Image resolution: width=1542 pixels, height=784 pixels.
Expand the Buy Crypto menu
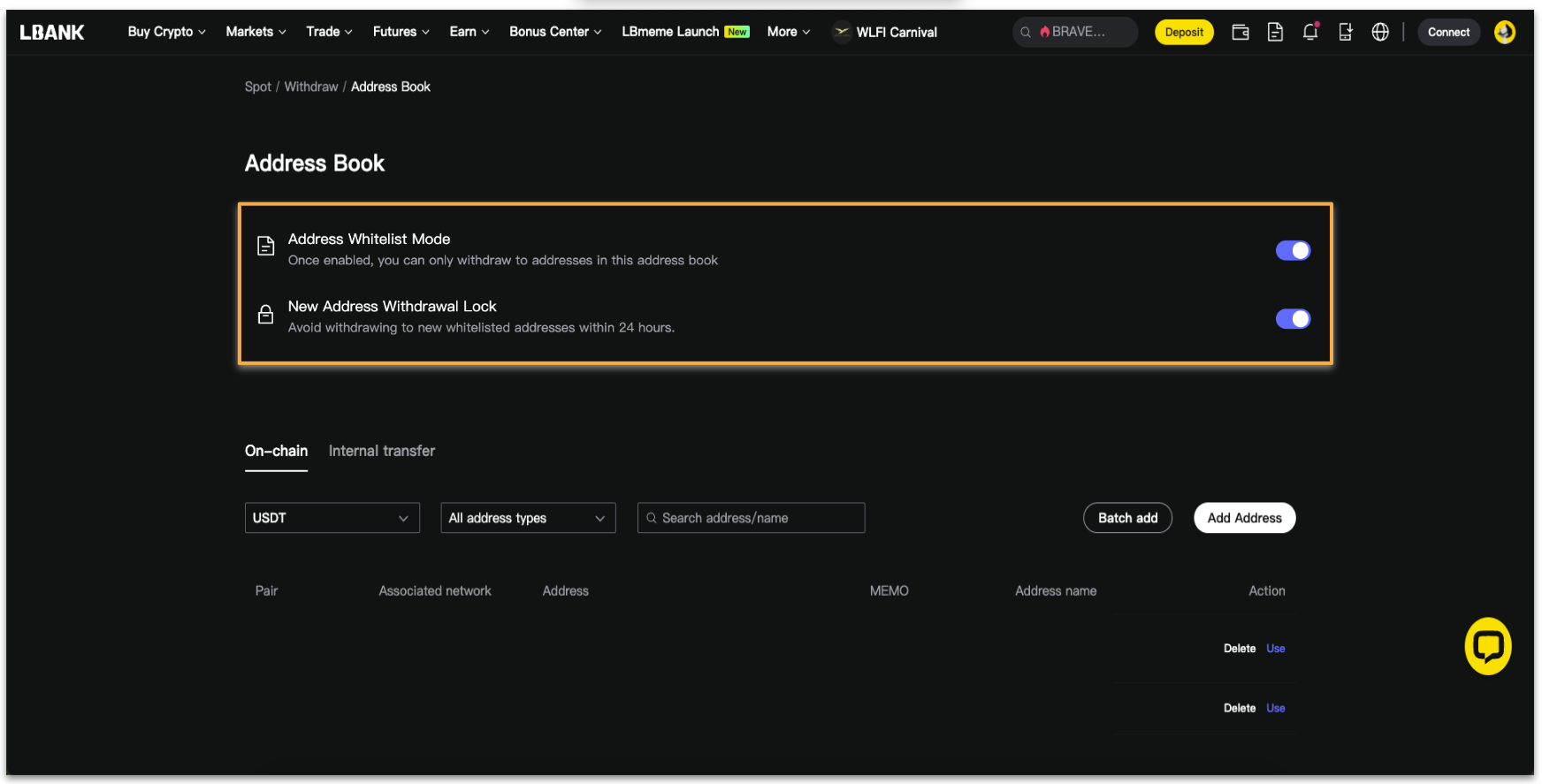(x=166, y=32)
